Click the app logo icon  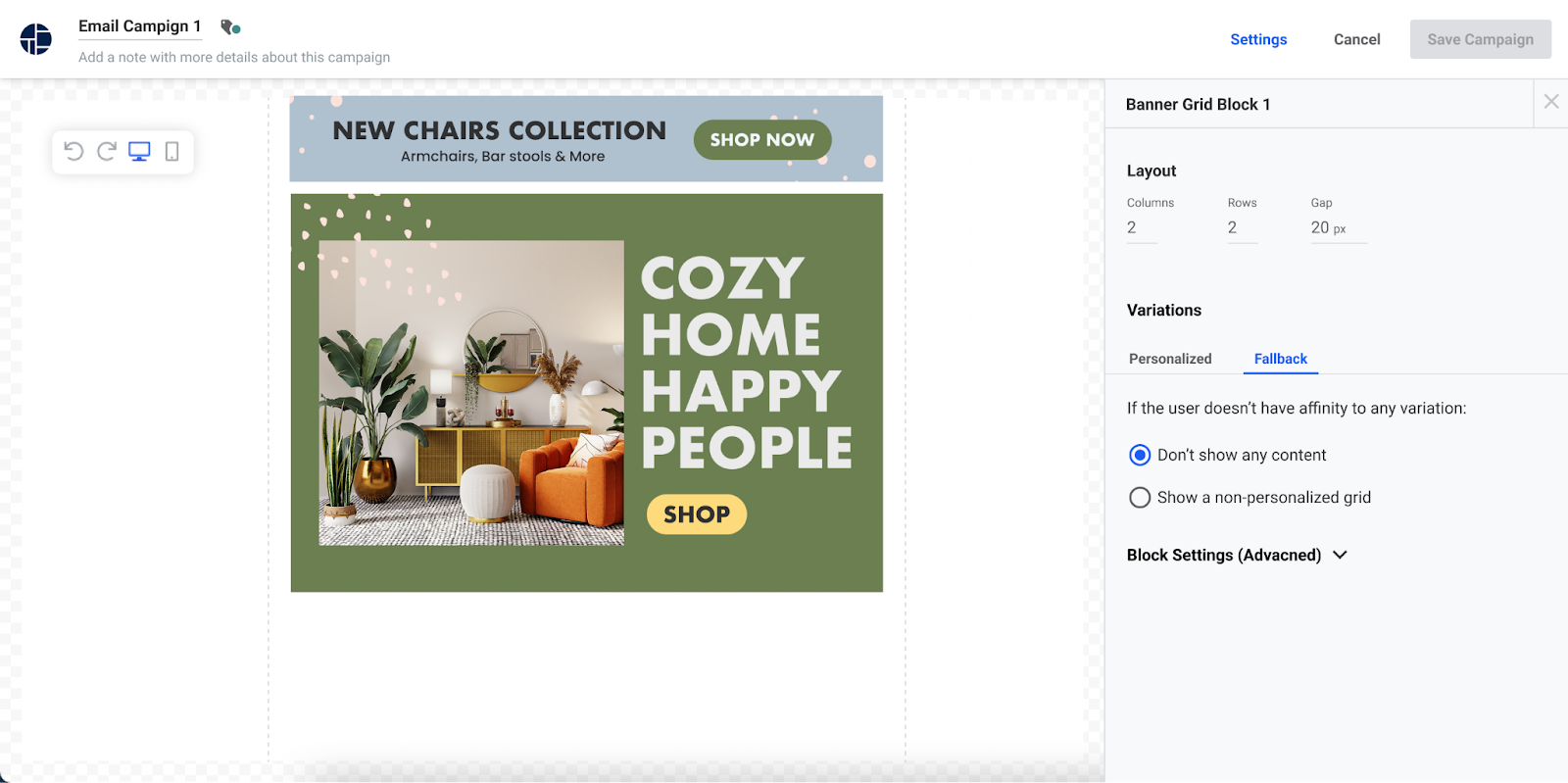pyautogui.click(x=36, y=39)
